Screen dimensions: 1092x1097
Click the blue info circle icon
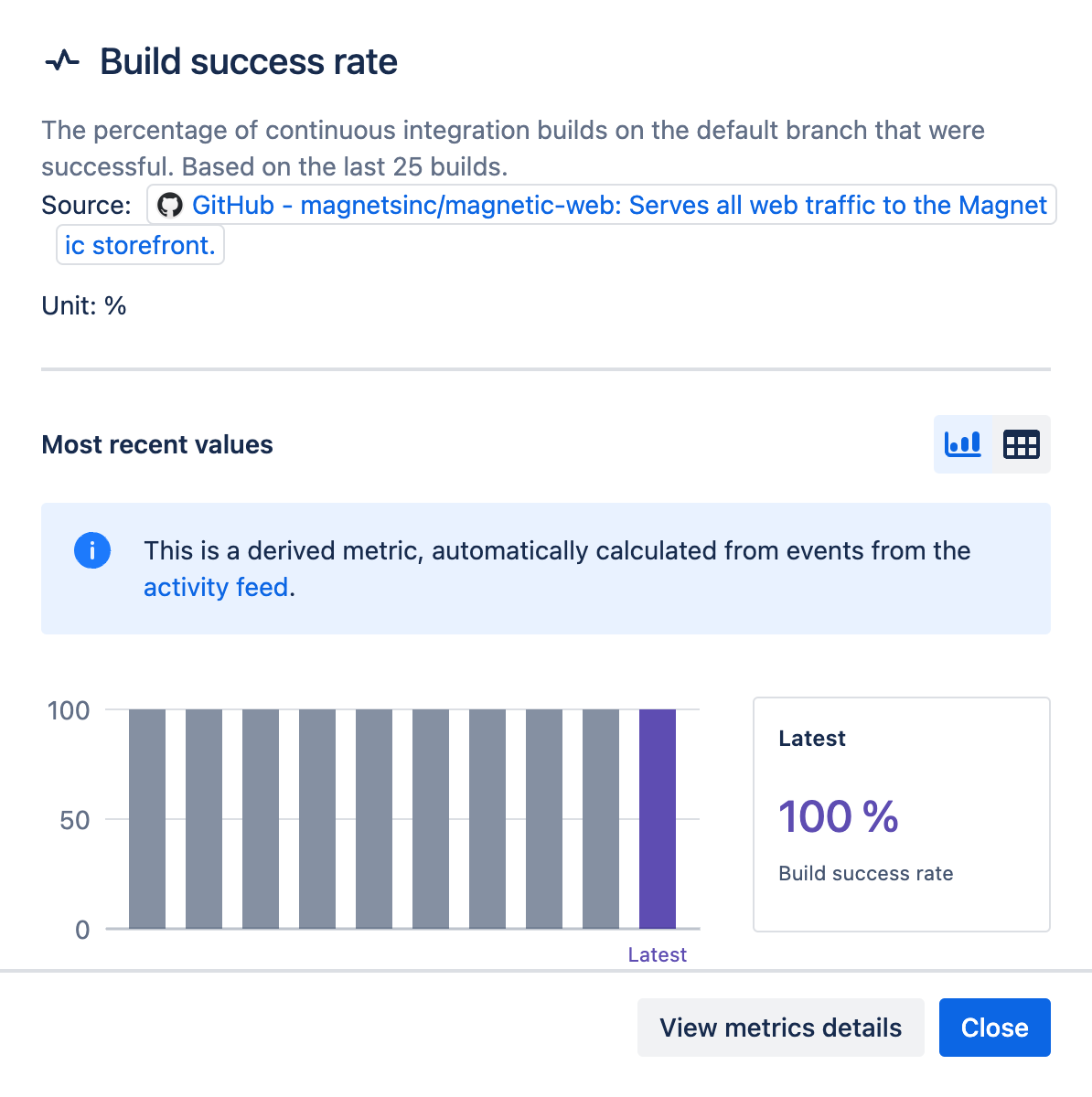point(92,550)
